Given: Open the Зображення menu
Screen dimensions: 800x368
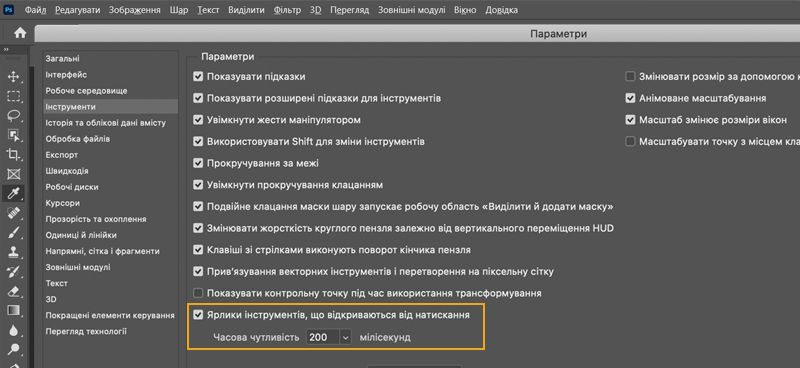Looking at the screenshot, I should tap(135, 10).
